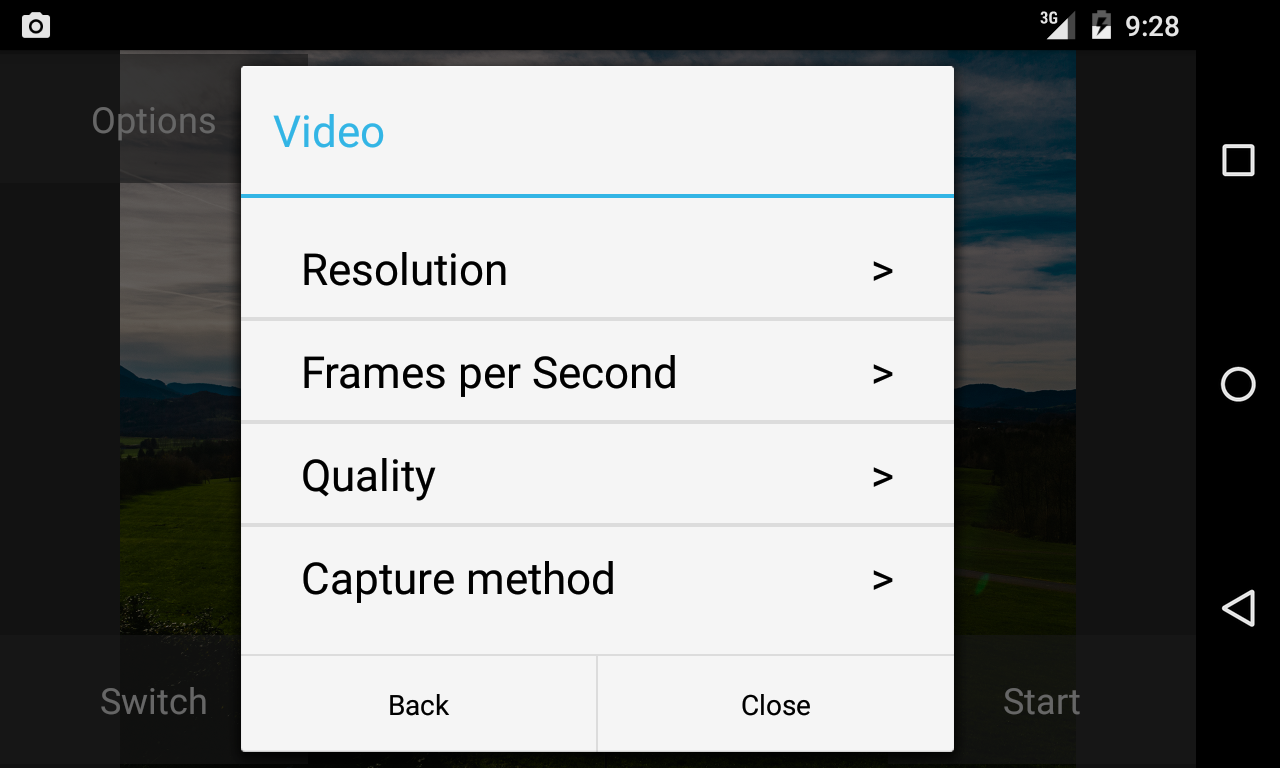This screenshot has width=1280, height=768.
Task: Expand Frames per Second chevron arrow
Action: tap(882, 374)
